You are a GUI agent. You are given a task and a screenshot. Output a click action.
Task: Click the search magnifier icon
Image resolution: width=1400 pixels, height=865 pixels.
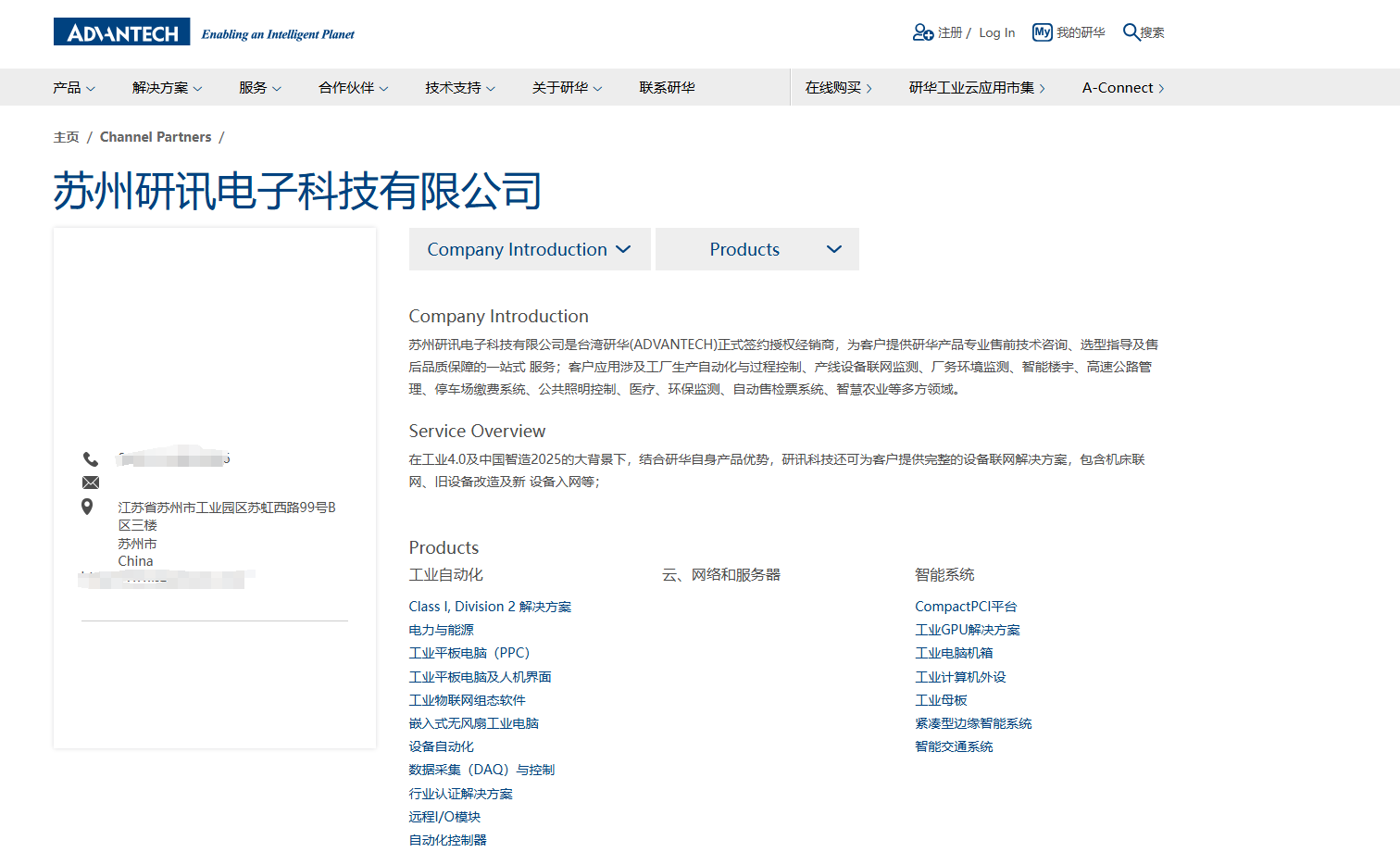click(x=1131, y=32)
